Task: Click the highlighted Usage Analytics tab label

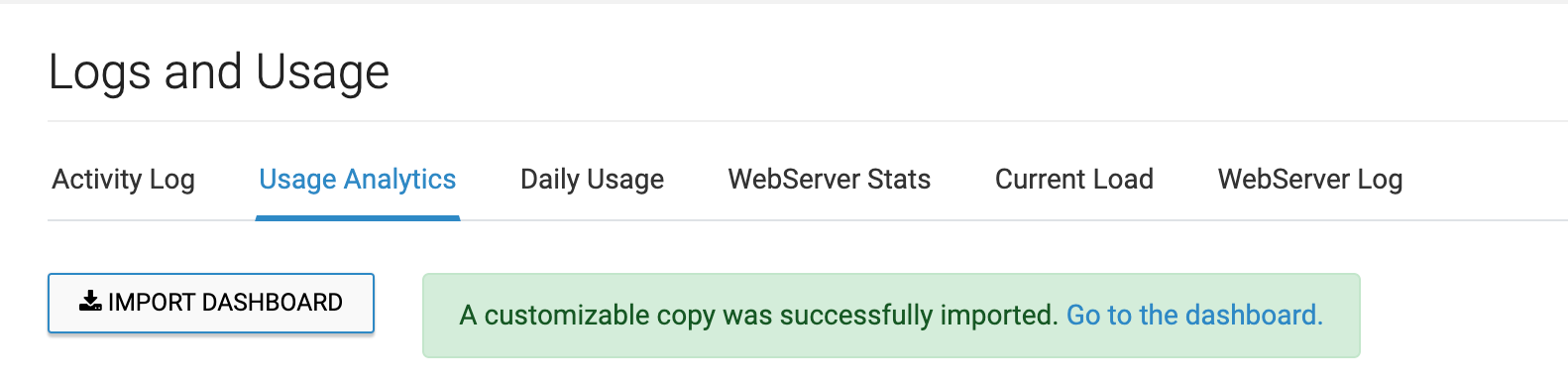Action: tap(358, 180)
